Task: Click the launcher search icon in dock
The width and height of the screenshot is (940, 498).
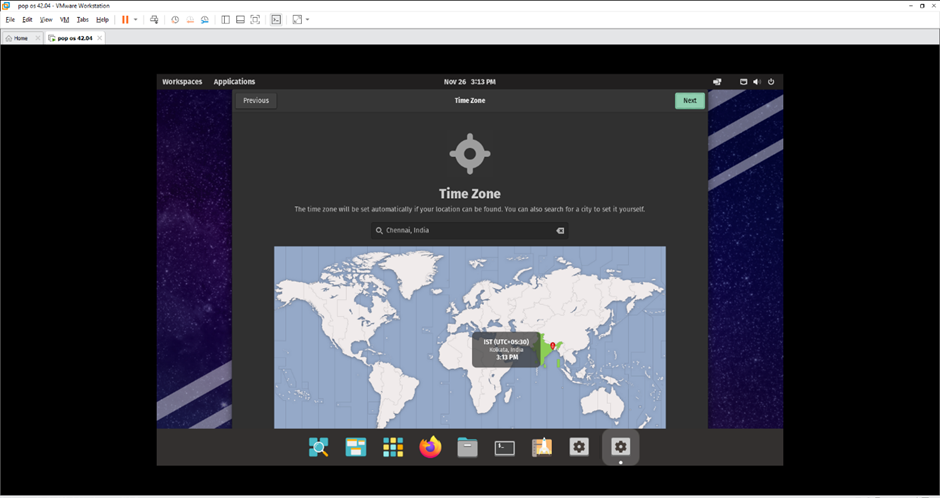Action: coord(319,447)
